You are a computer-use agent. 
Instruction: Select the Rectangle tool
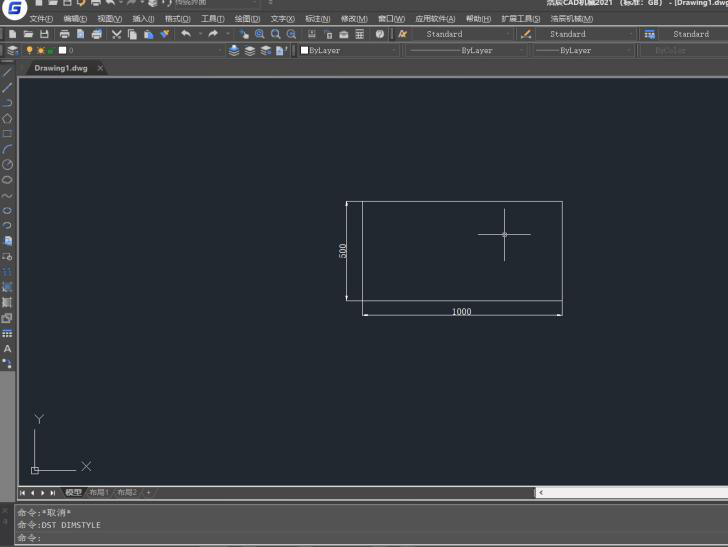point(7,134)
